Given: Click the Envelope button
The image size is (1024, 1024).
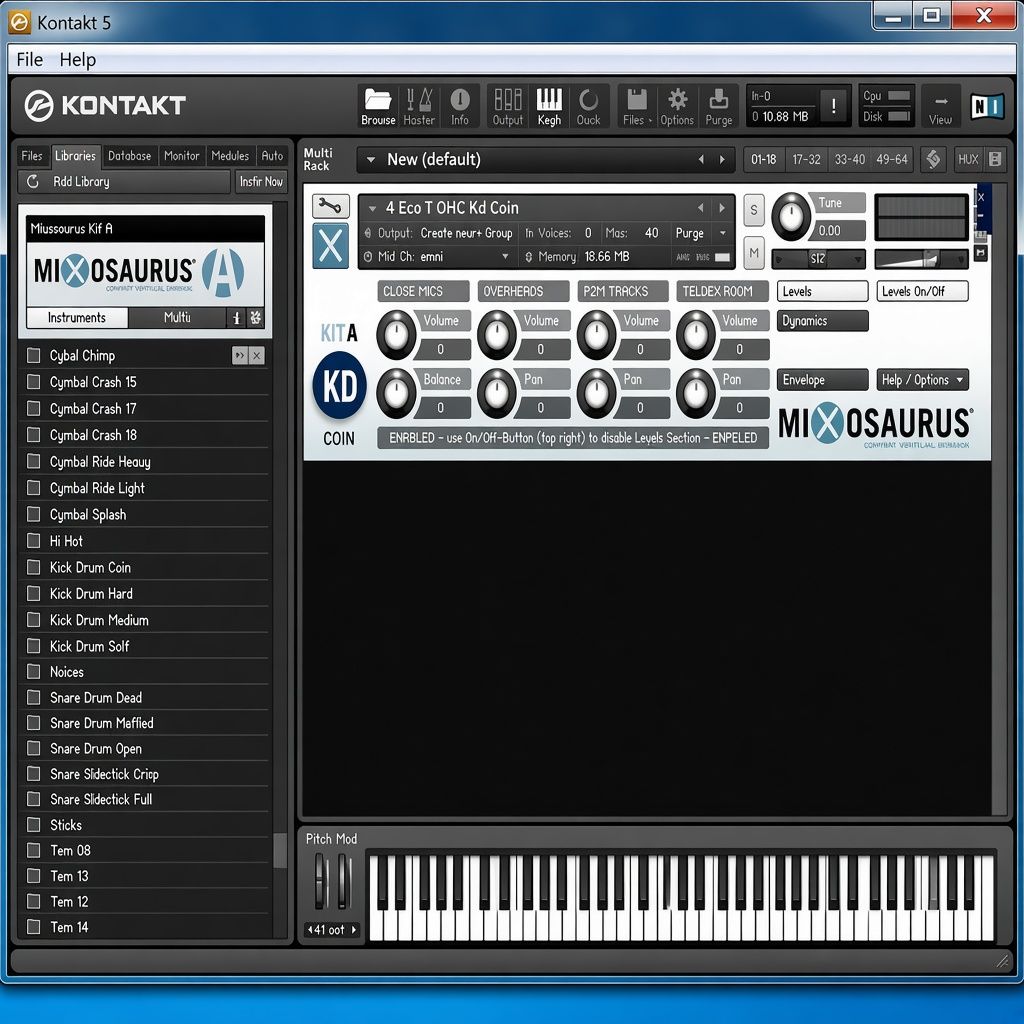Looking at the screenshot, I should [822, 379].
